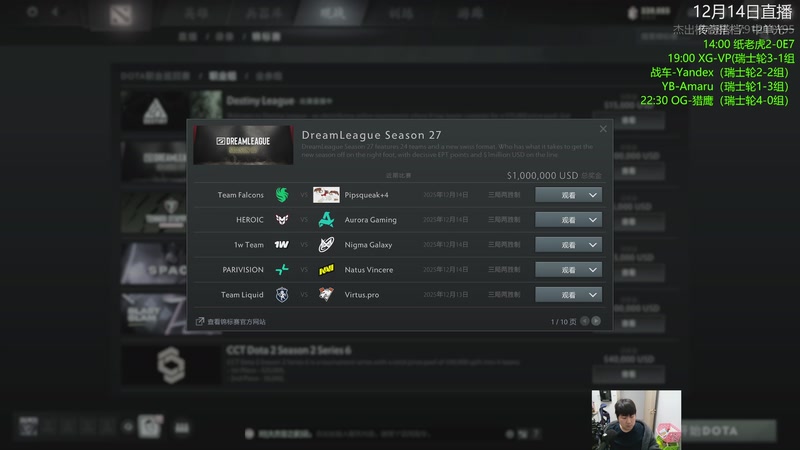
Task: Click the 1w Team logo icon
Action: [x=282, y=244]
